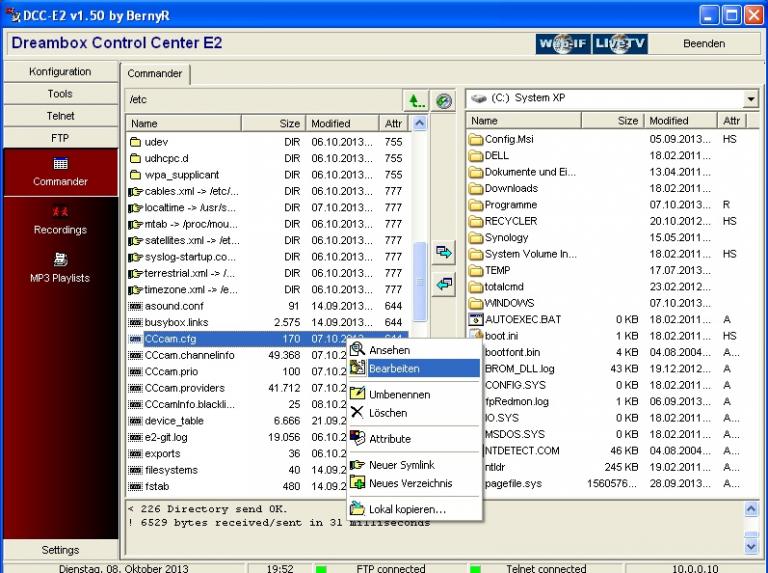
Task: Open the Settings section button
Action: tap(60, 550)
